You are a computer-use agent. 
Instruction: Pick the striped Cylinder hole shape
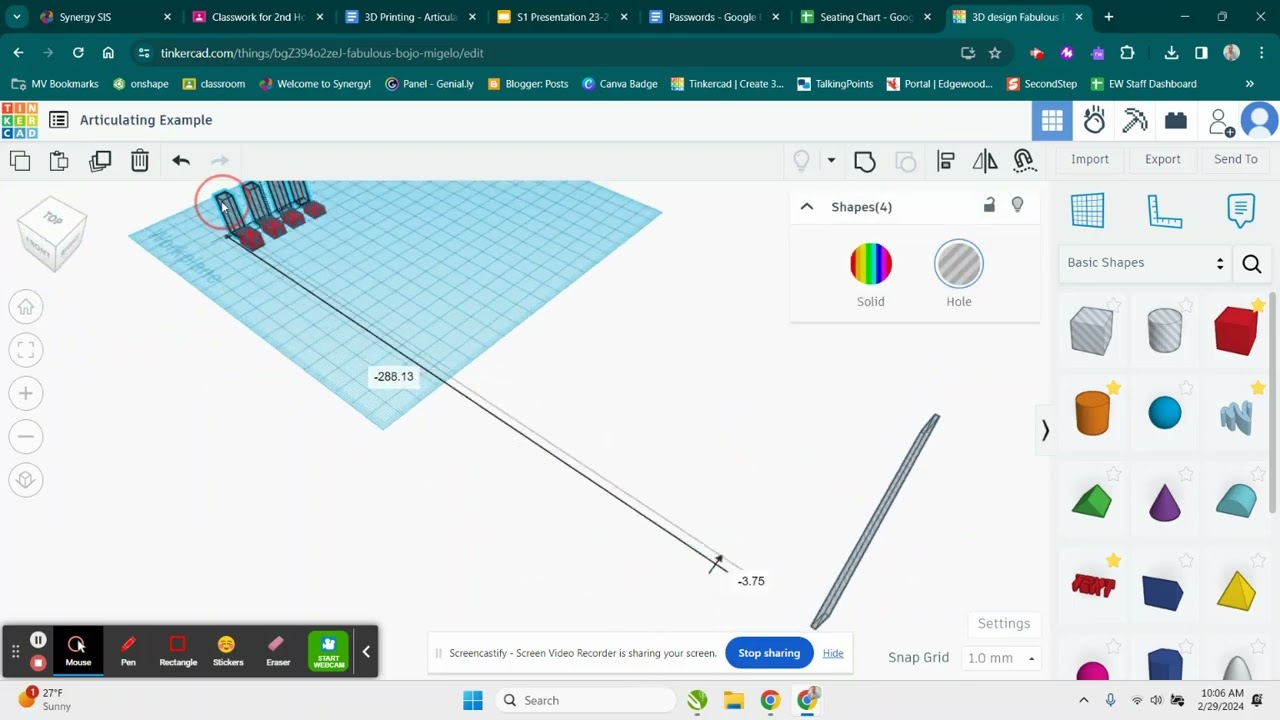(1164, 330)
